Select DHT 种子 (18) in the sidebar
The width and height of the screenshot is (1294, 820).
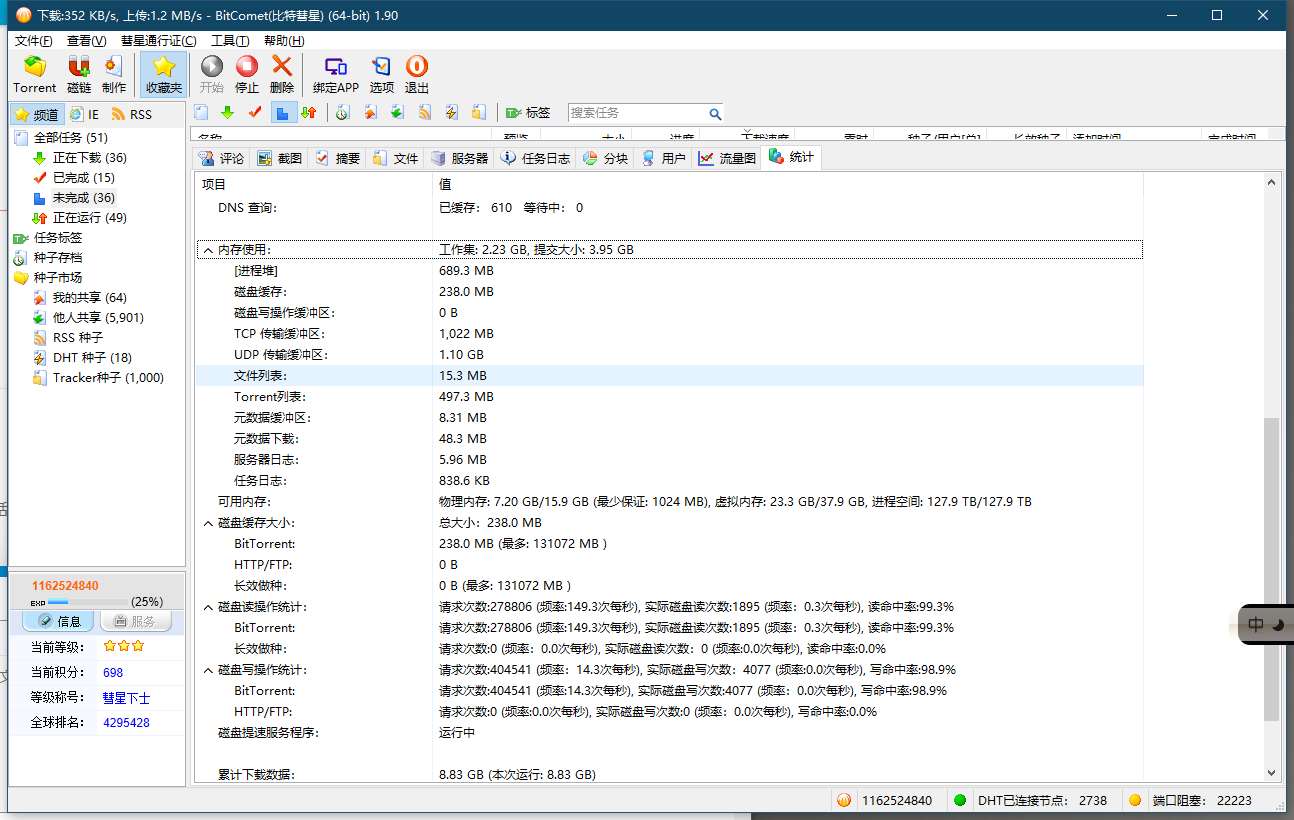(92, 358)
